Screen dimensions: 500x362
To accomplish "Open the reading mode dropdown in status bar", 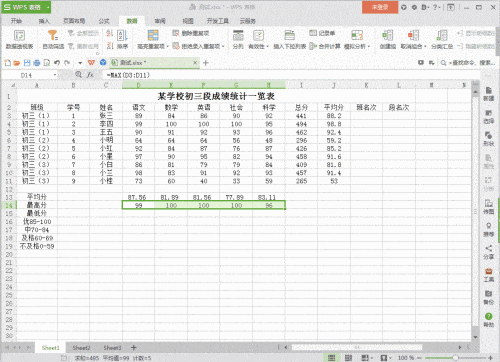I will 372,358.
